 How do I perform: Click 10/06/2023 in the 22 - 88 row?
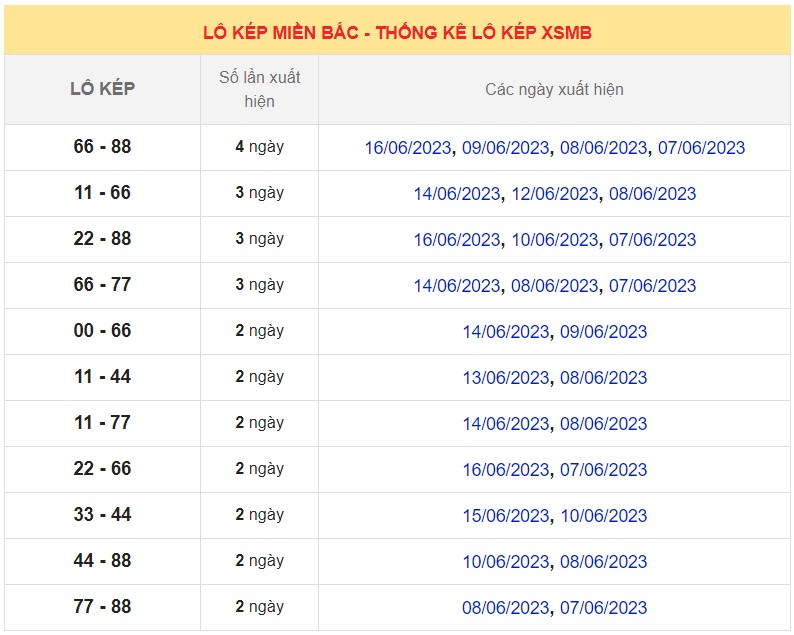click(x=554, y=240)
